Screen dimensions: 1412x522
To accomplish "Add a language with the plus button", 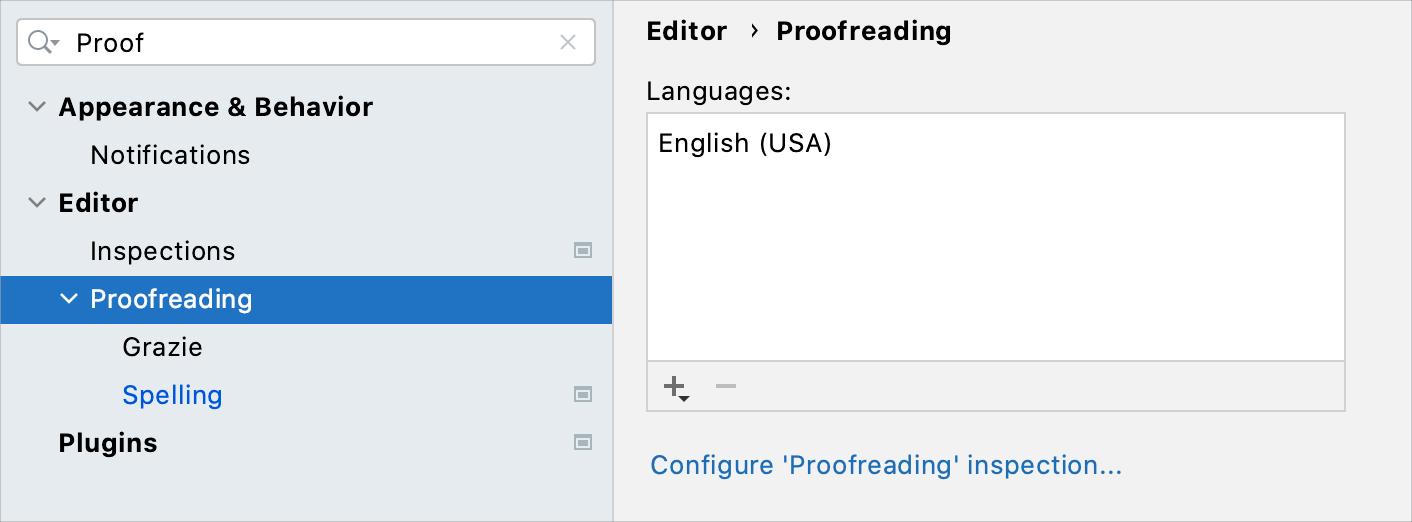I will [676, 387].
